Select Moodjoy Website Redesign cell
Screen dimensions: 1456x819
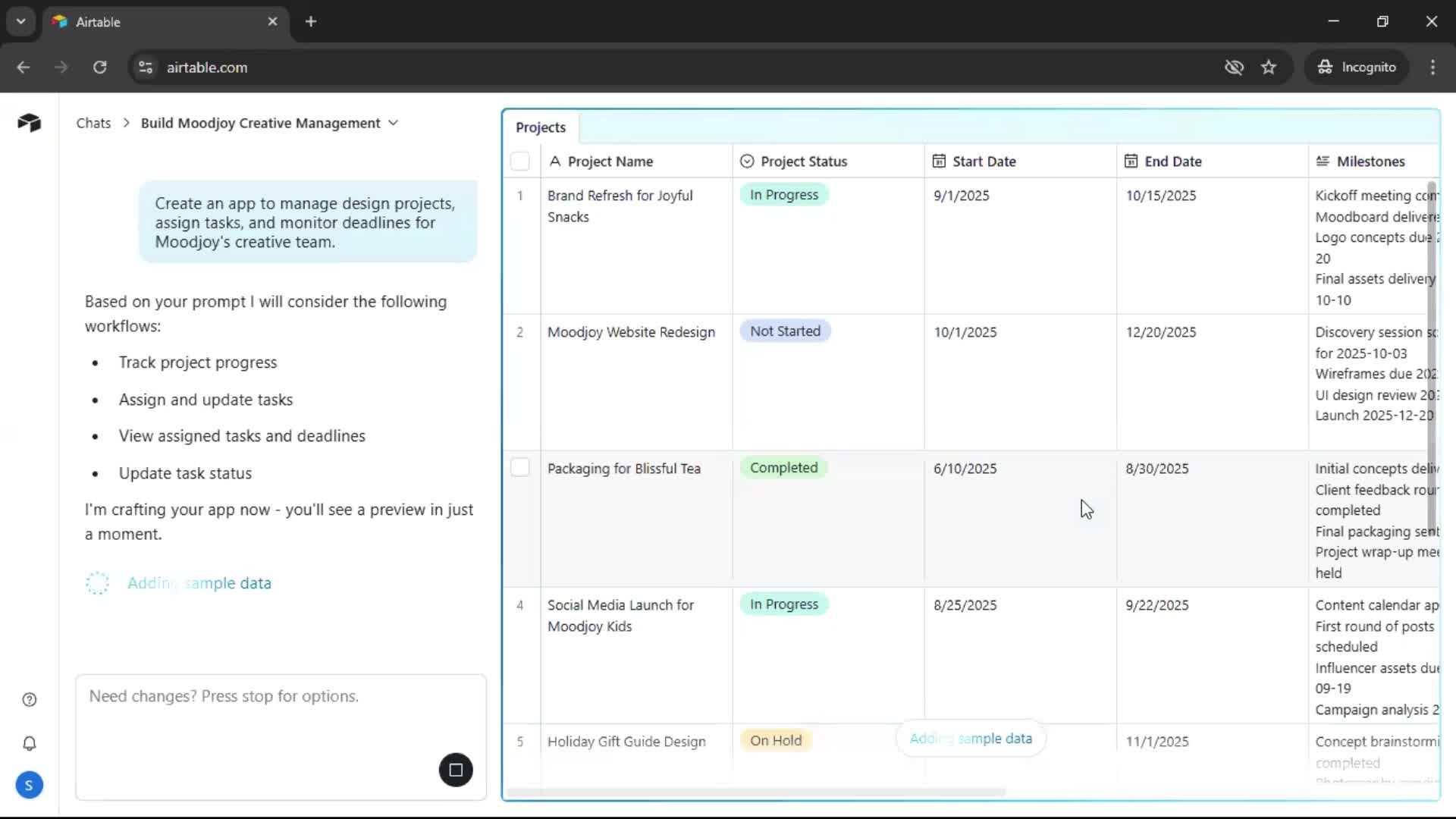point(637,383)
